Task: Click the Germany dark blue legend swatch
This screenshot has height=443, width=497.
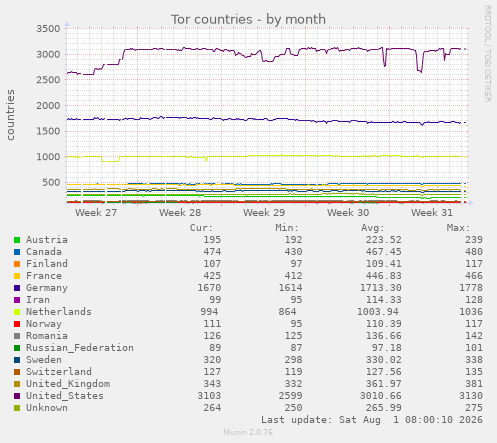Action: [17, 288]
